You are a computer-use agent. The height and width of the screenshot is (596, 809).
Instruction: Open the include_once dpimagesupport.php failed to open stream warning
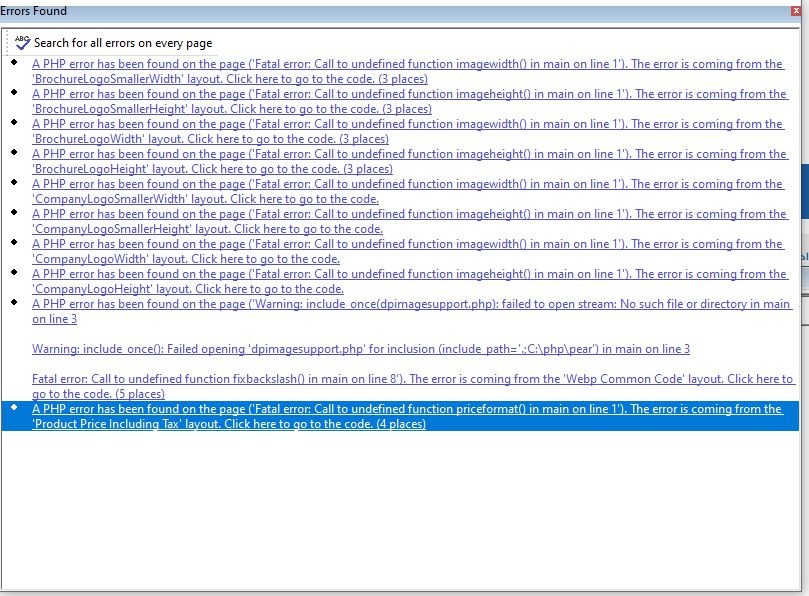pyautogui.click(x=411, y=311)
